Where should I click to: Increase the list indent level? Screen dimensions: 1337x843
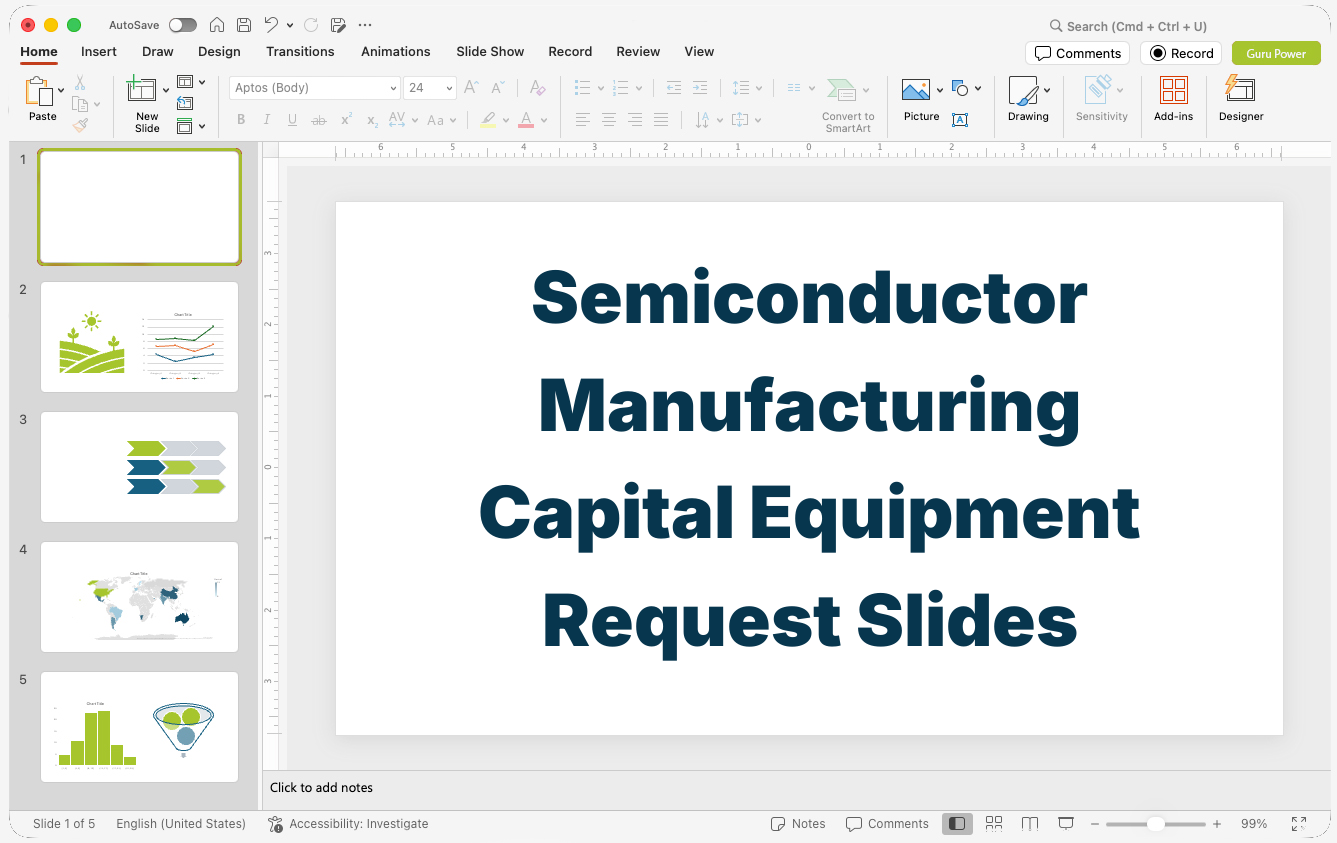700,88
